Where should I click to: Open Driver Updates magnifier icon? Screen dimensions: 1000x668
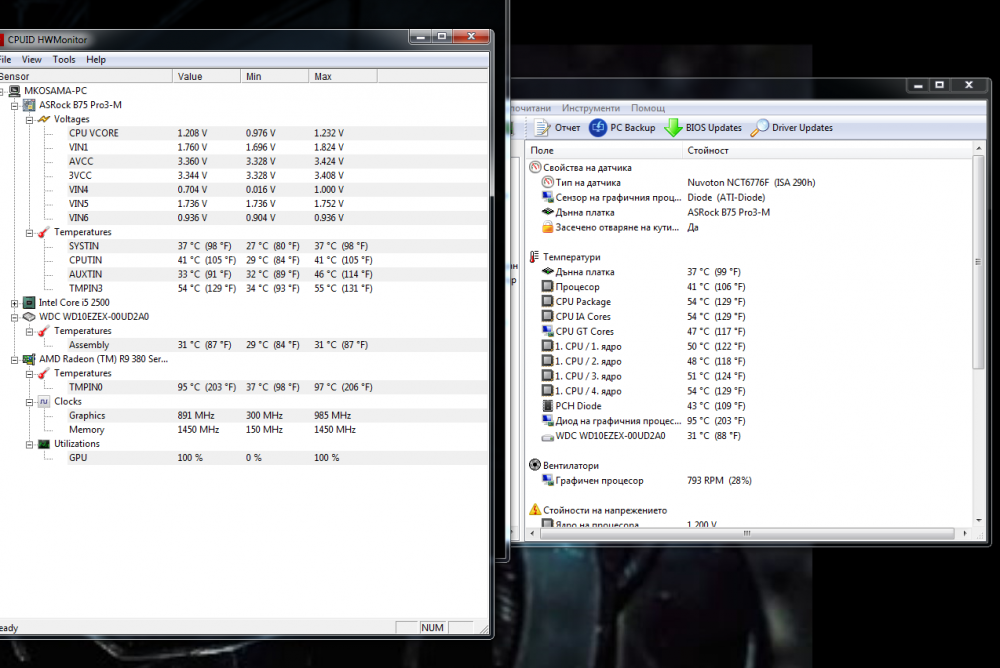(x=760, y=128)
